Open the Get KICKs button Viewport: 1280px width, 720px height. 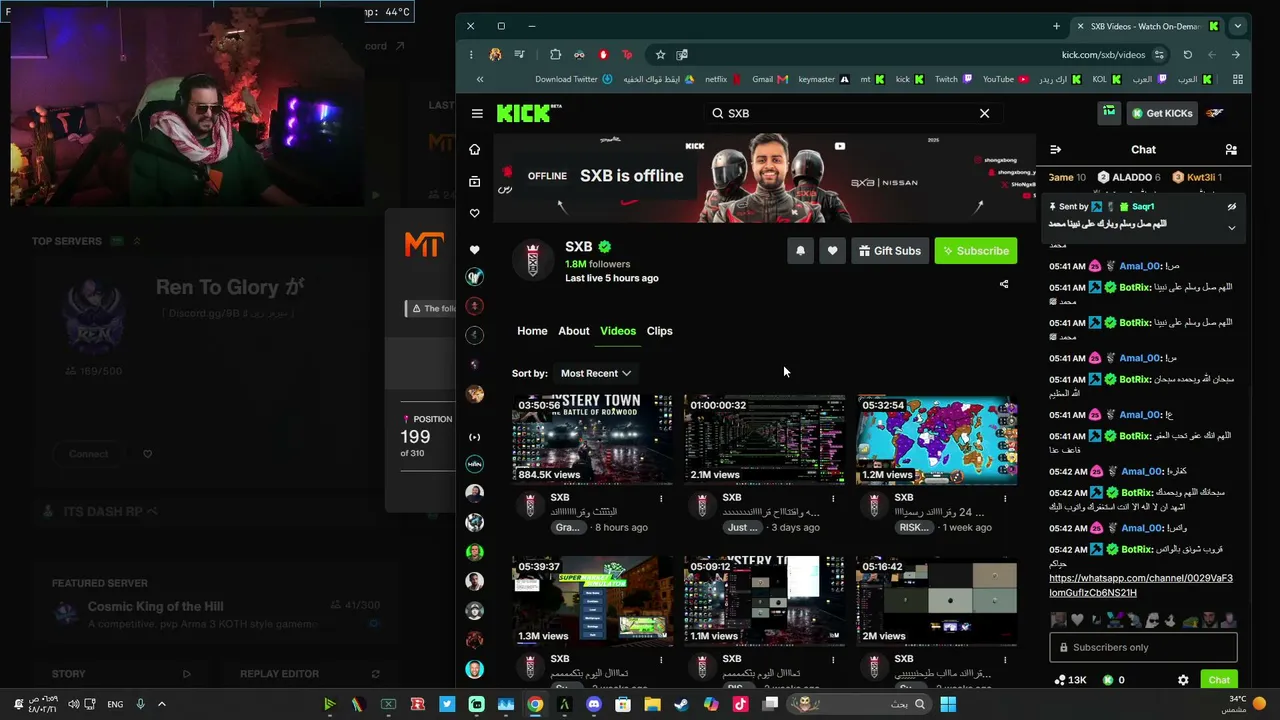point(1162,113)
